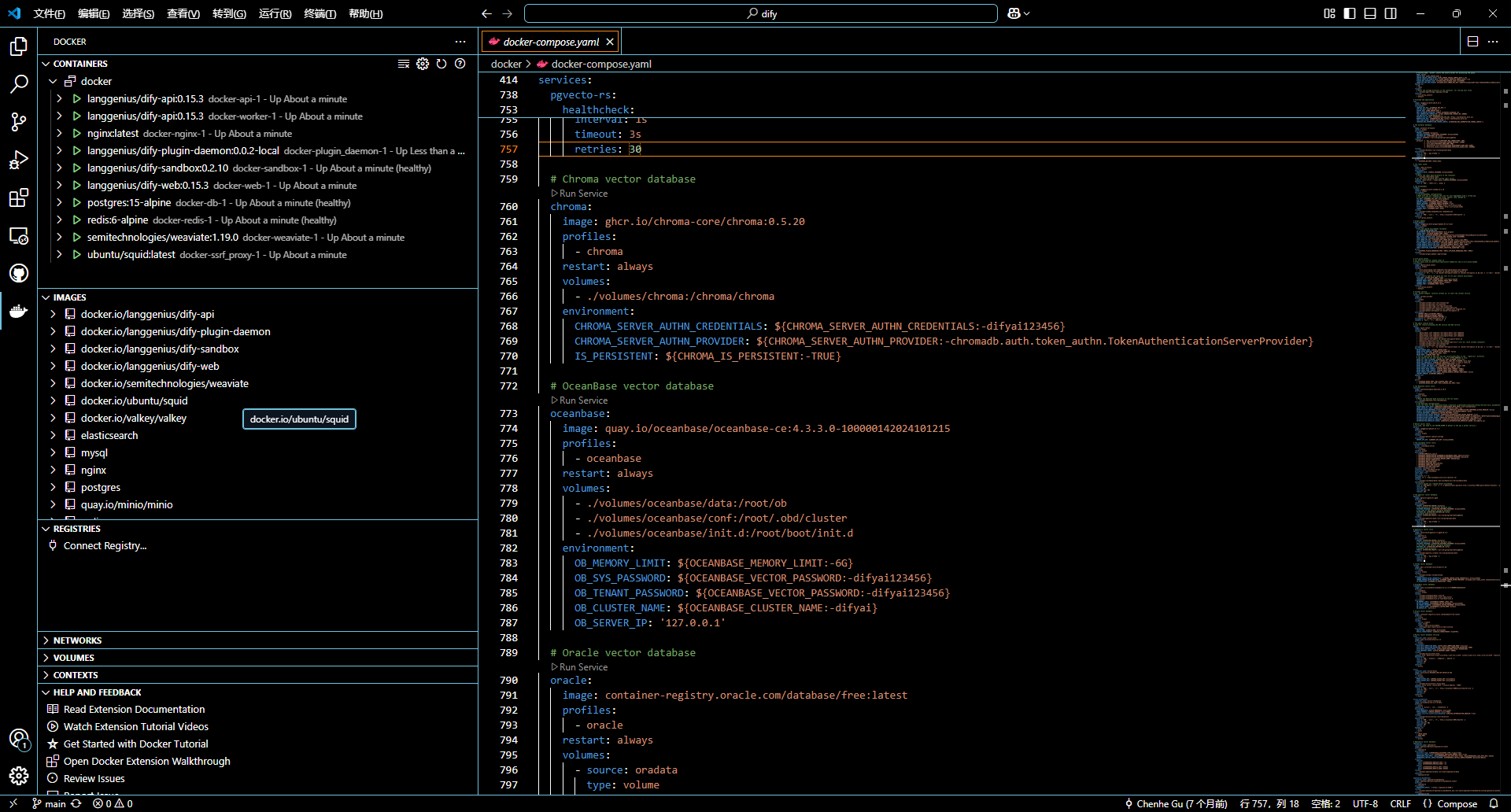
Task: Open the Accounts icon
Action: point(19,739)
